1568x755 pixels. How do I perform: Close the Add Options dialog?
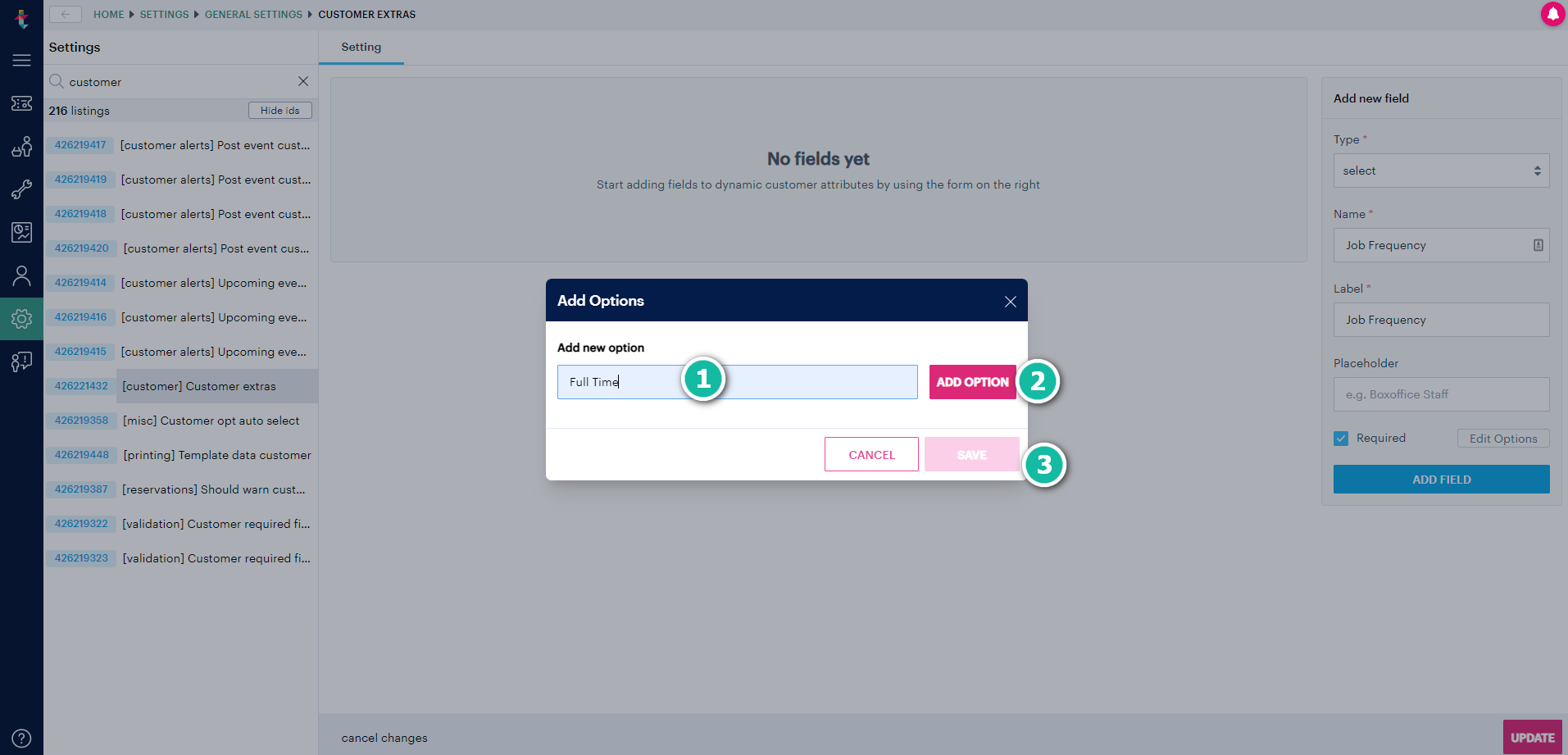pos(1010,302)
